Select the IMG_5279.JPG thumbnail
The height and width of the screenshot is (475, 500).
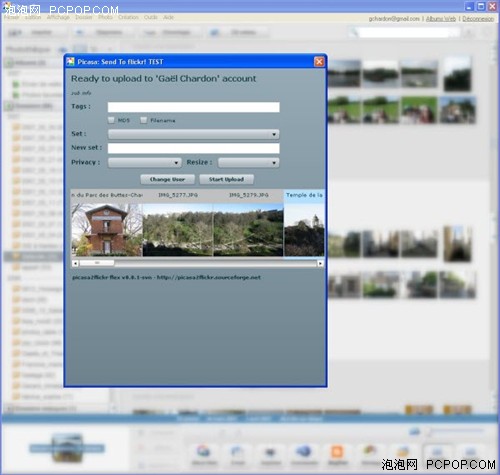tap(248, 230)
